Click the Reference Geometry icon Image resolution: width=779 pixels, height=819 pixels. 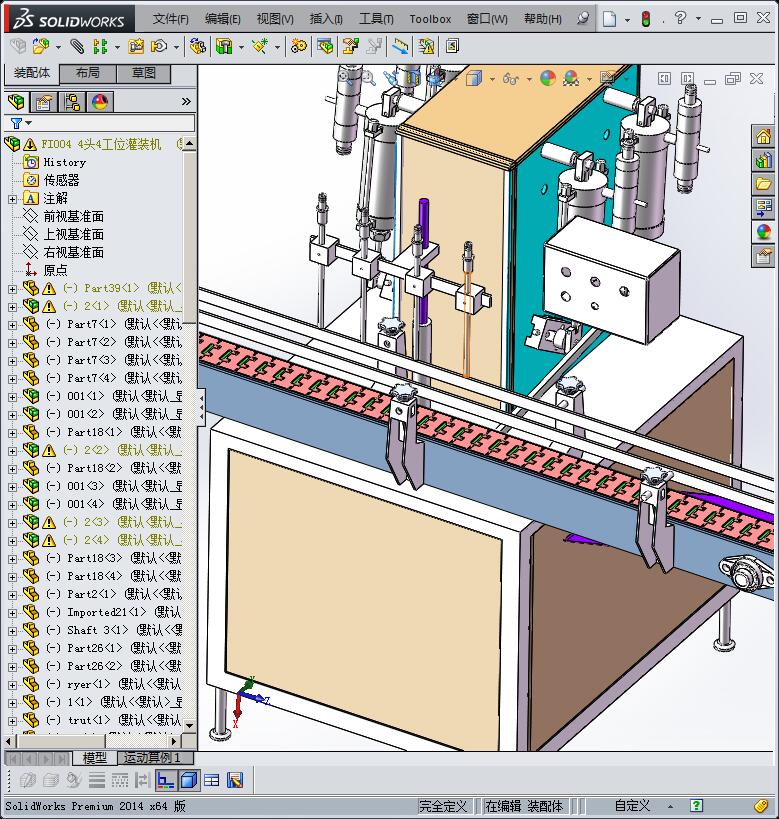tap(260, 46)
